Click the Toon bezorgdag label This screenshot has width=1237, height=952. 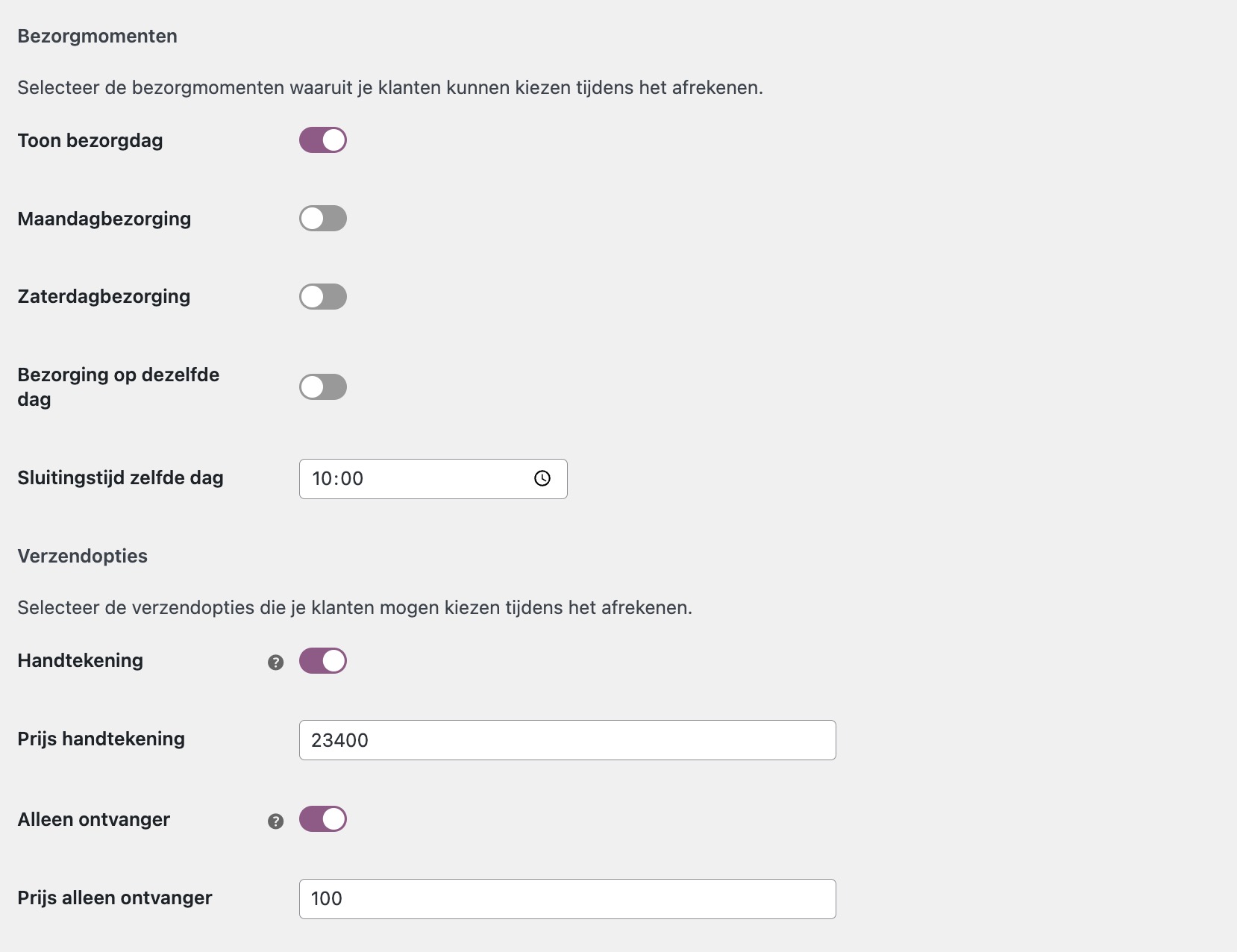[90, 140]
